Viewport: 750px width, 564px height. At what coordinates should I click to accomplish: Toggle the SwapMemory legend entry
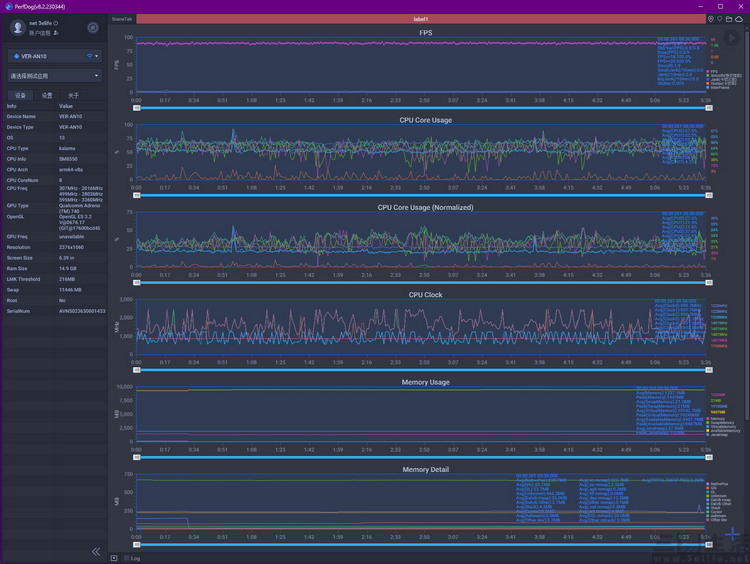[x=720, y=422]
